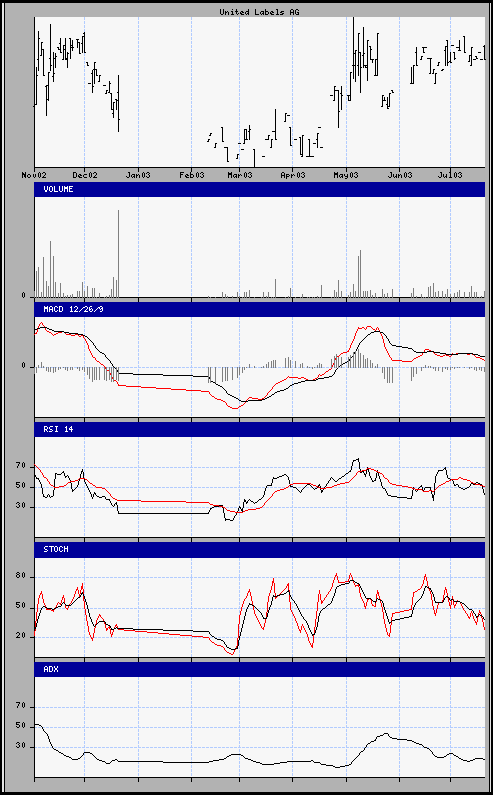Click the RSI 14 panel header
The width and height of the screenshot is (493, 795).
259,429
